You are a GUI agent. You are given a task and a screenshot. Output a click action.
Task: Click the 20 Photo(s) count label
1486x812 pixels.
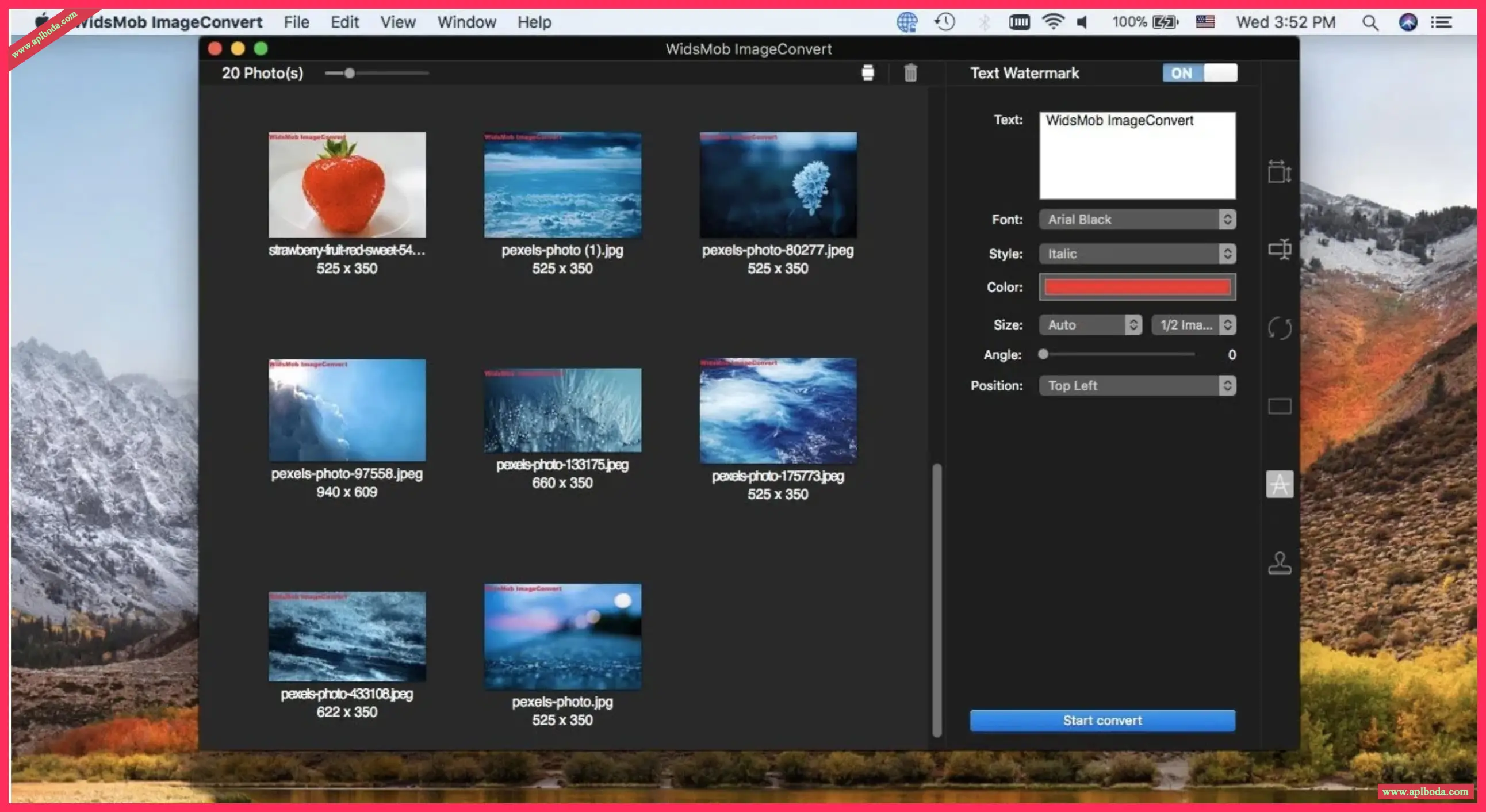coord(262,73)
